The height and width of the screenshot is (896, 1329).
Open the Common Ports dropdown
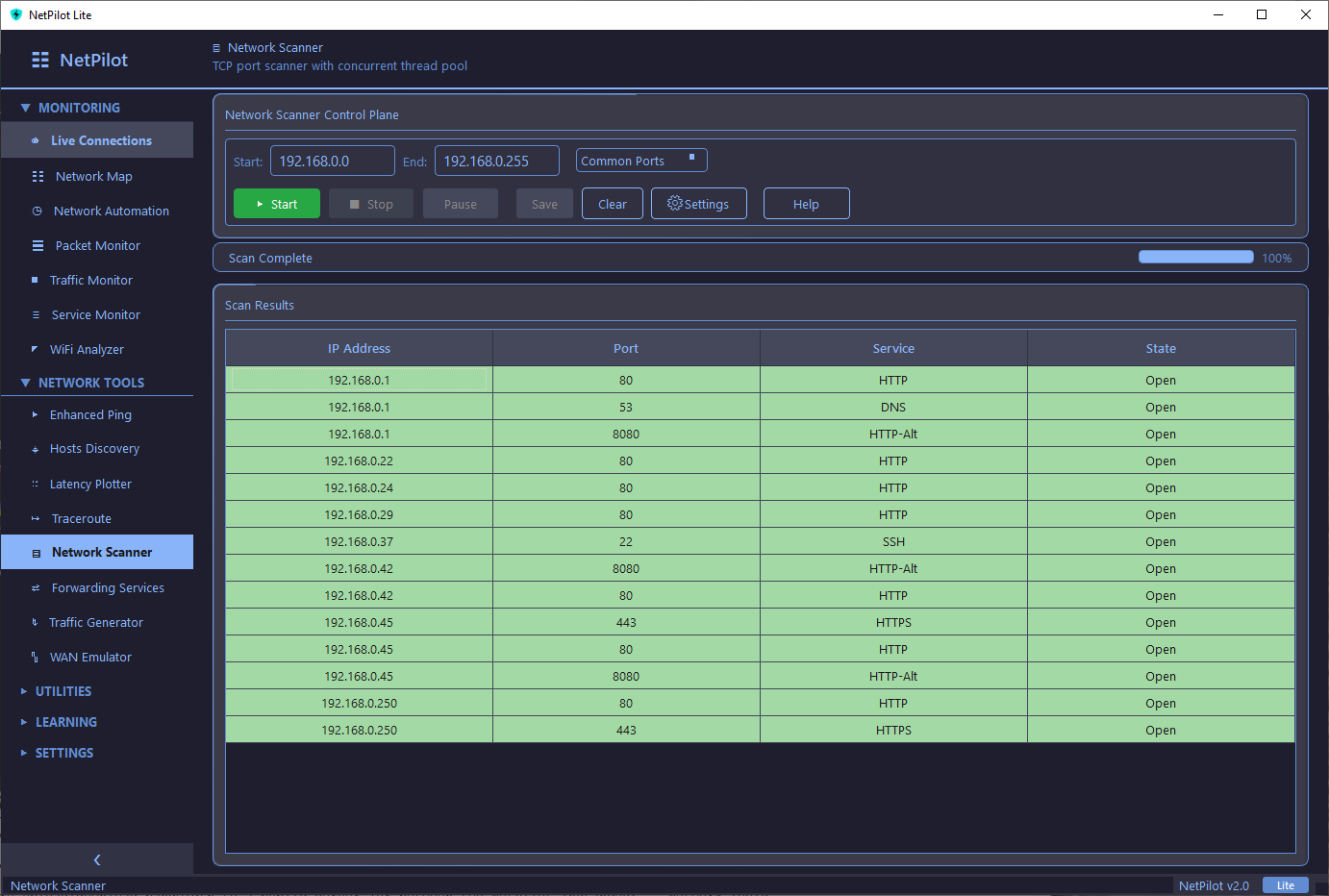click(640, 160)
